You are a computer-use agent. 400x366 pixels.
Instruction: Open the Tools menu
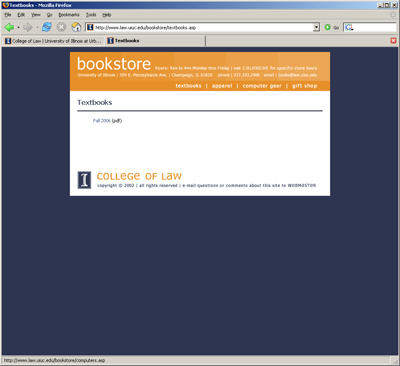pyautogui.click(x=91, y=15)
